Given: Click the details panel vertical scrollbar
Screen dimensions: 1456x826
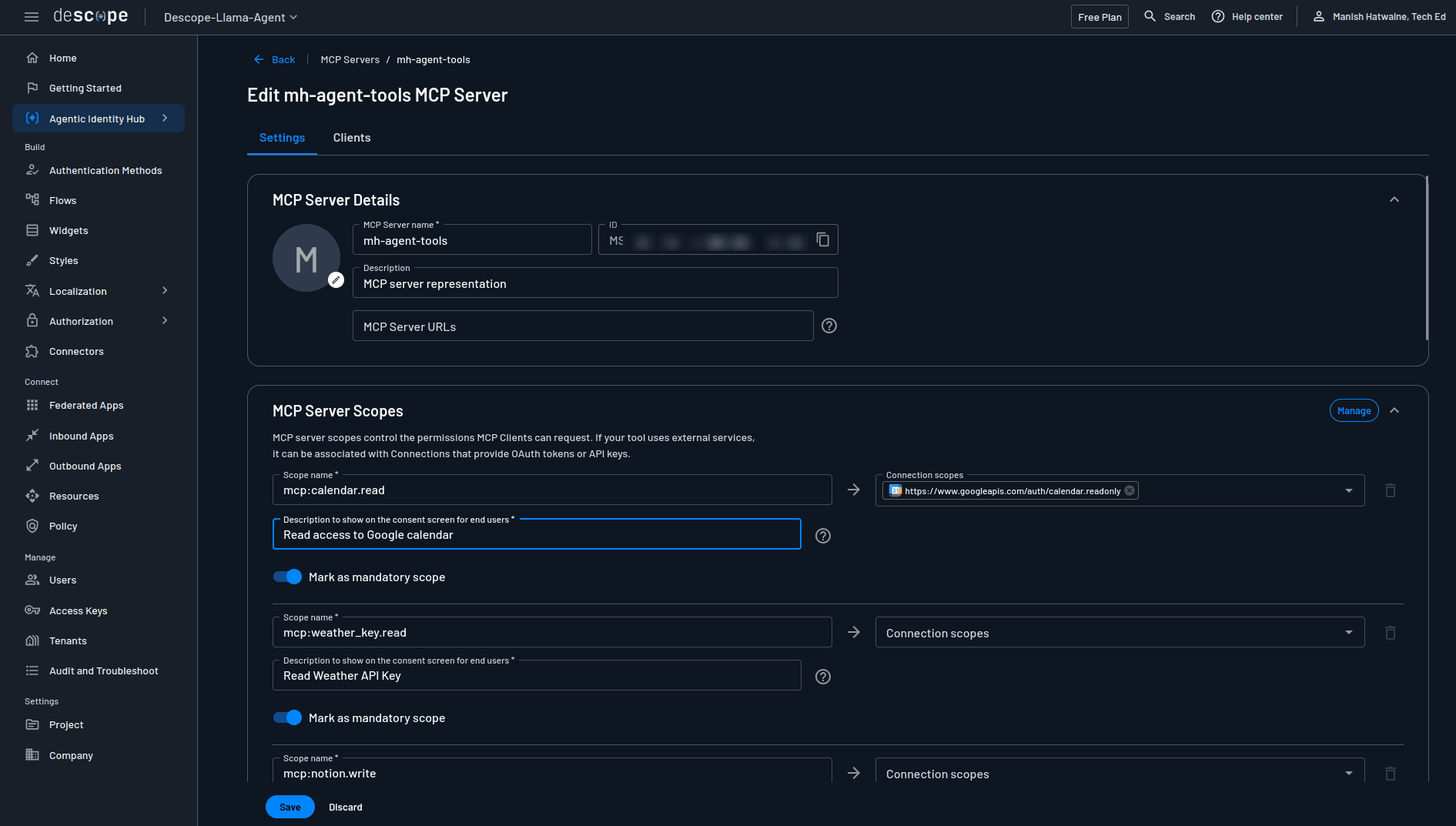Looking at the screenshot, I should pyautogui.click(x=1427, y=258).
